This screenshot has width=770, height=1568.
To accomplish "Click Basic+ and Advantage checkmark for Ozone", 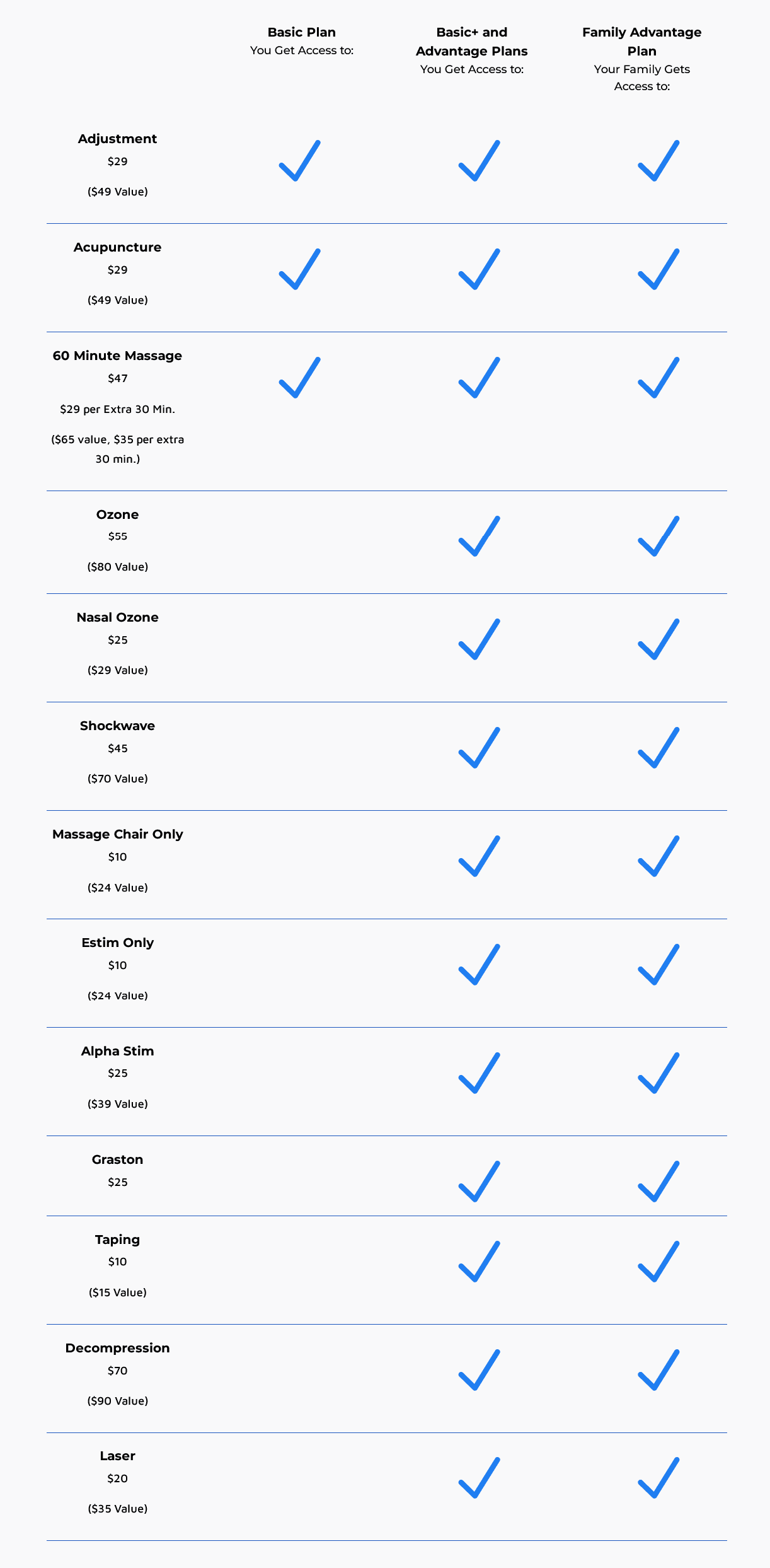I will click(x=479, y=537).
